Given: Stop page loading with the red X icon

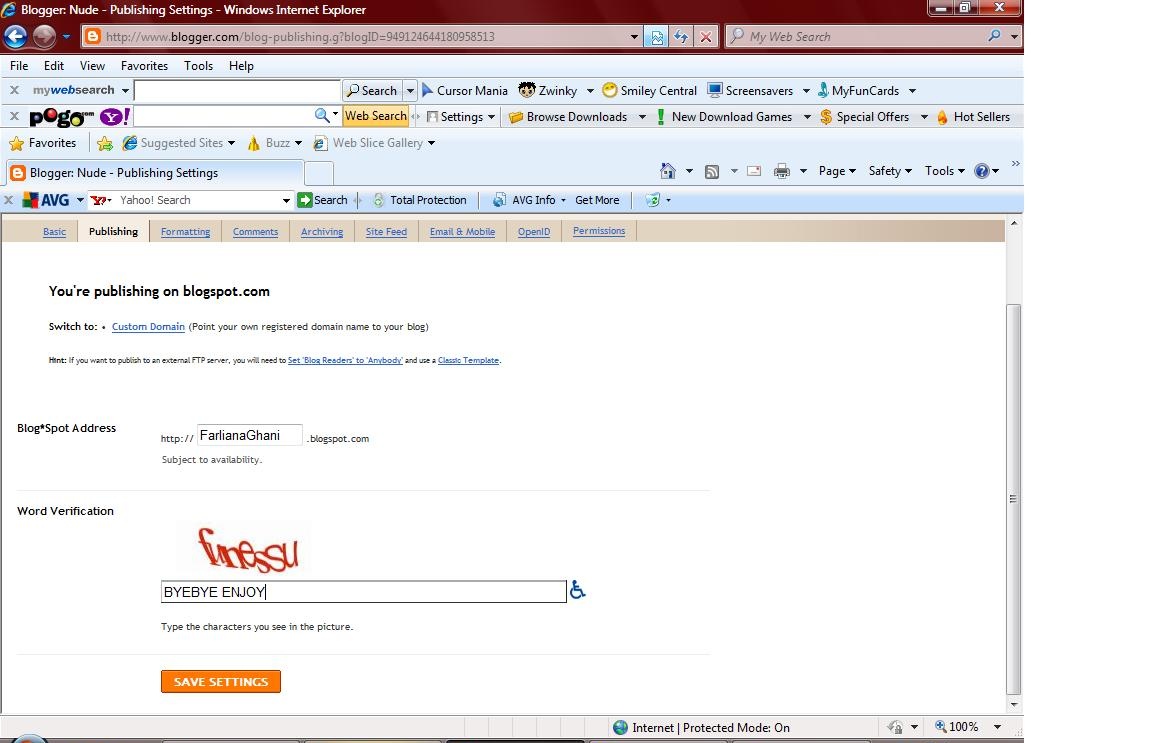Looking at the screenshot, I should tap(705, 37).
